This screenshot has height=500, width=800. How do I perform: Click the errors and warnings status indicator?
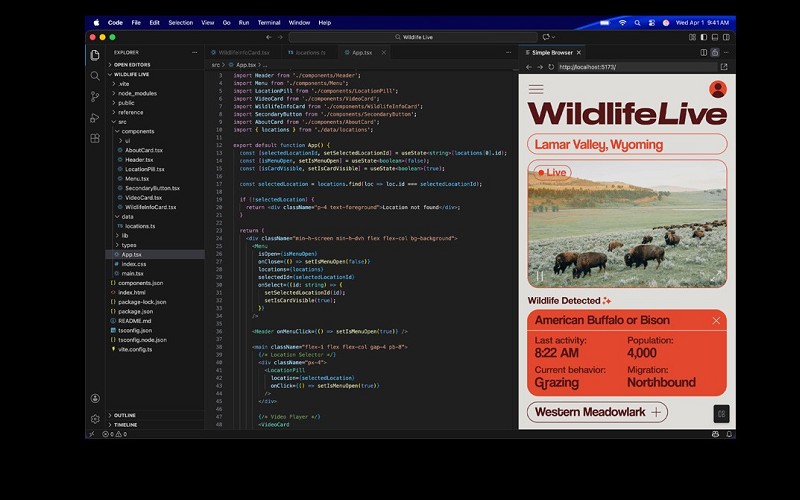pos(114,434)
